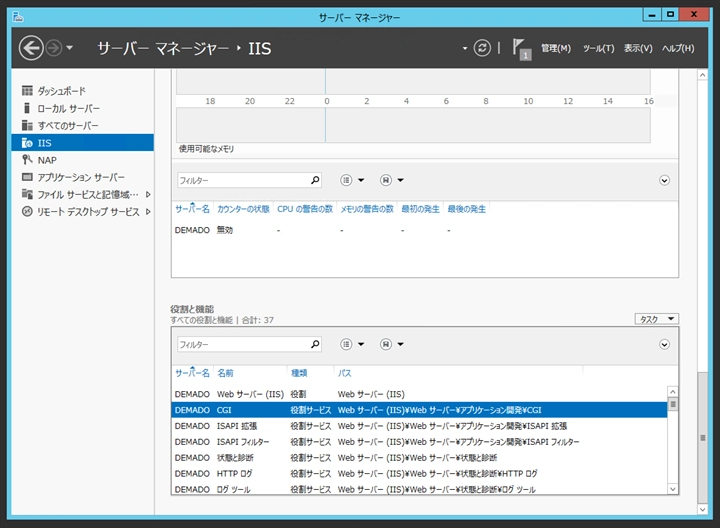Viewport: 720px width, 528px height.
Task: Select すべてのサーバー in the sidebar
Action: (x=83, y=125)
